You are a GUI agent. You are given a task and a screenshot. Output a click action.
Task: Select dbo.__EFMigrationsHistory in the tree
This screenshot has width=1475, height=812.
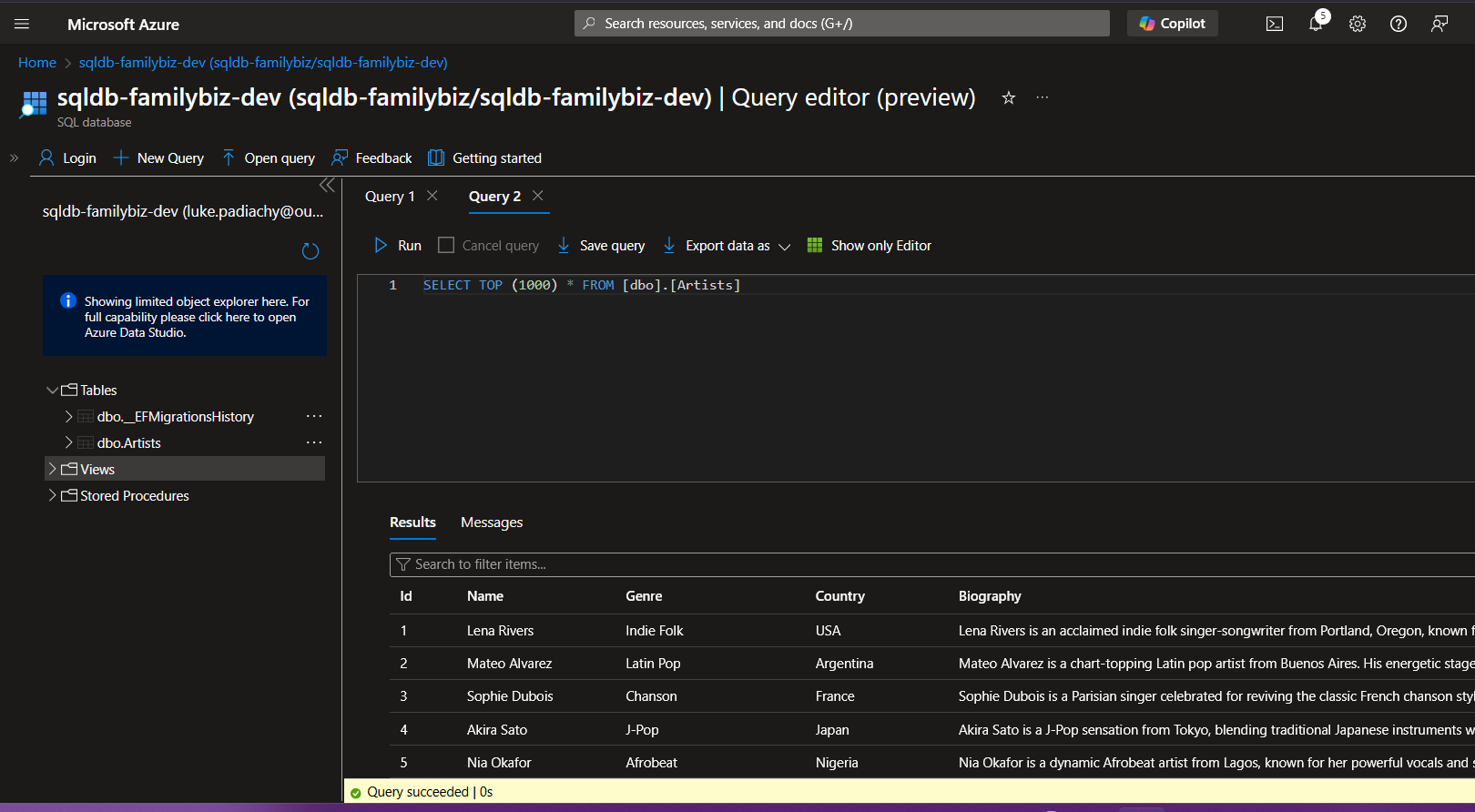point(175,417)
